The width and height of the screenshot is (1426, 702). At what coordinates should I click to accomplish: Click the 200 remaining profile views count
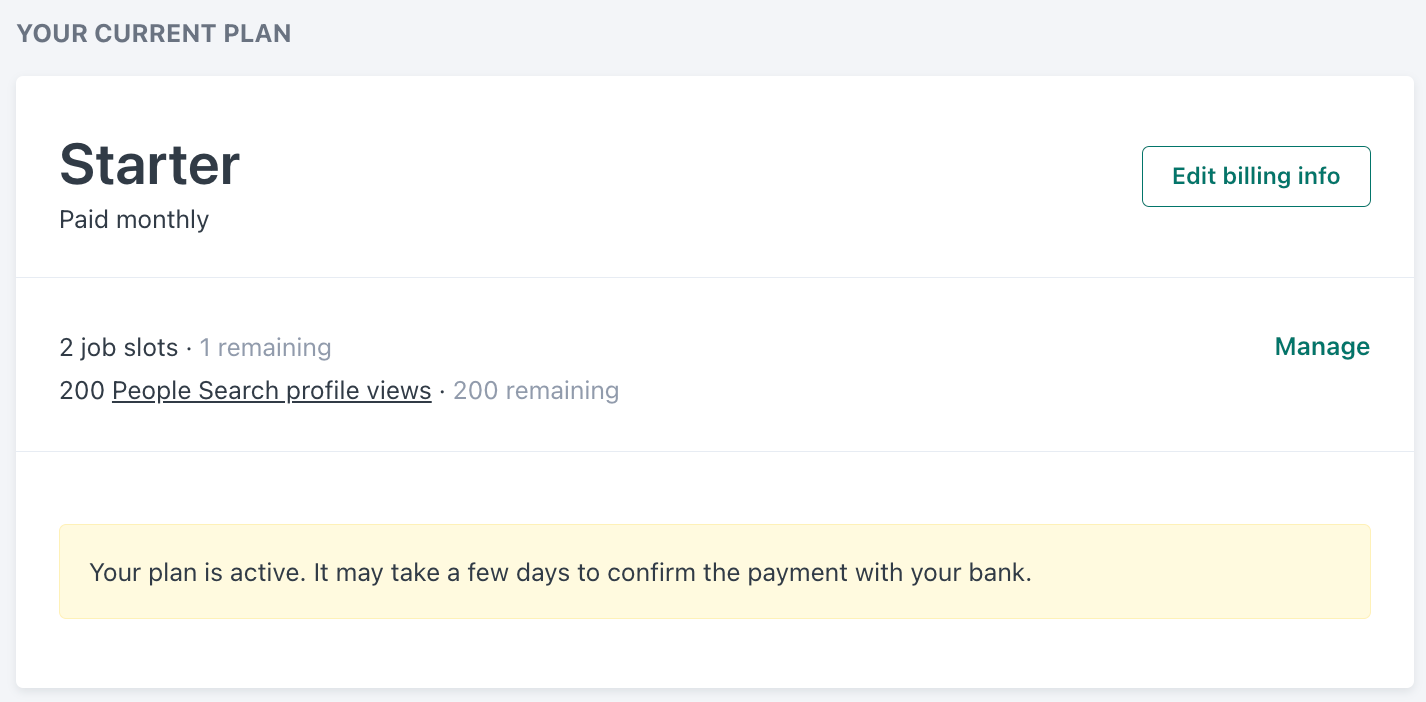coord(536,391)
